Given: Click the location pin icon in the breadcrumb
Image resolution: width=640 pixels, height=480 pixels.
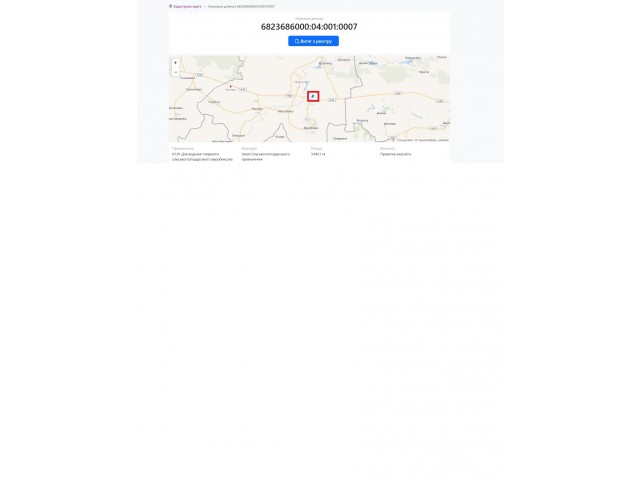Looking at the screenshot, I should coord(170,7).
